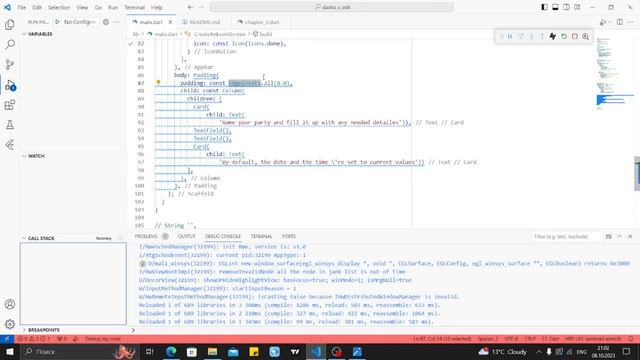Switch to the TERMINAL panel tab
This screenshot has height=360, width=640.
coord(261,236)
